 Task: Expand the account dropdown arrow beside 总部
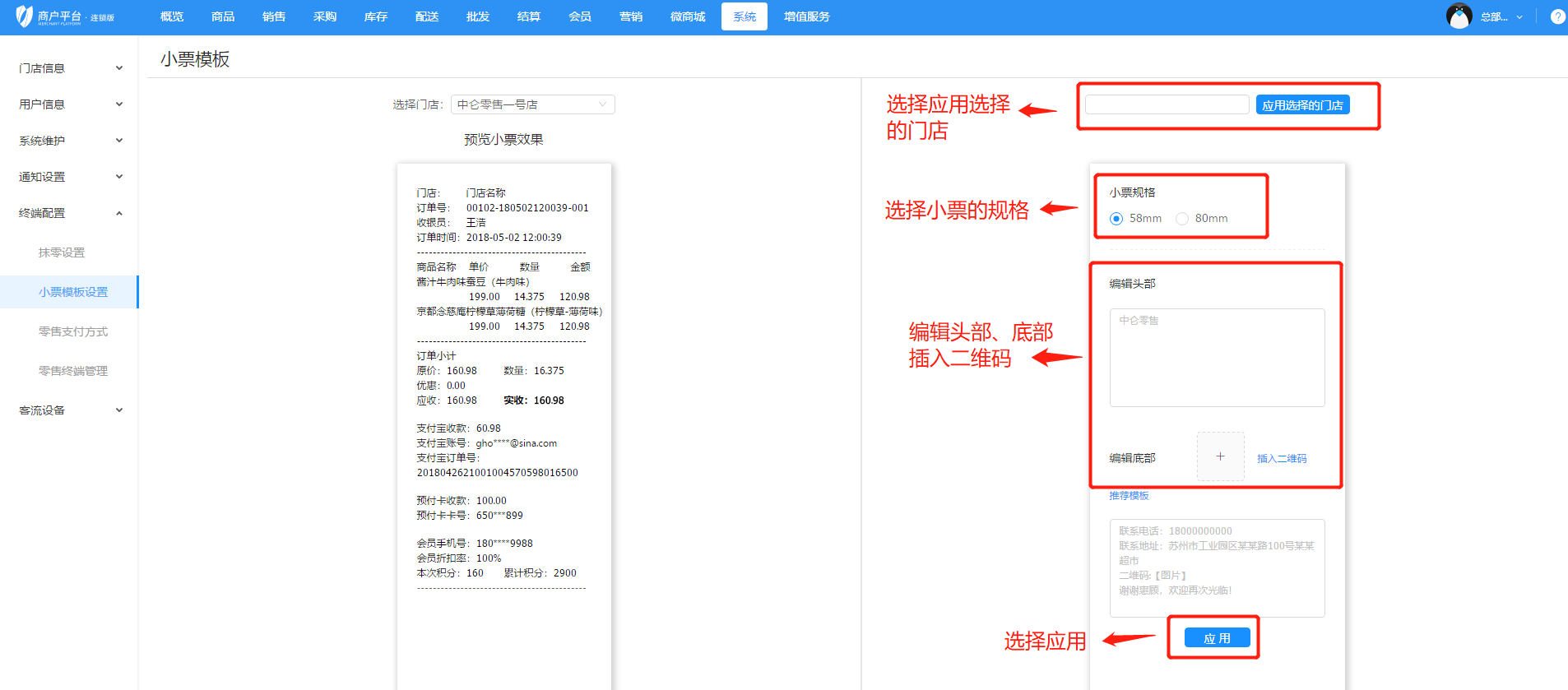coord(1519,17)
